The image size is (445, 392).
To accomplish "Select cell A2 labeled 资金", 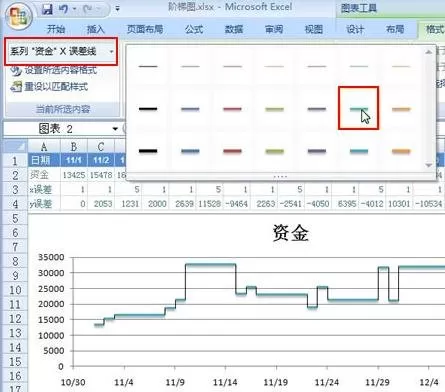I will 44,175.
